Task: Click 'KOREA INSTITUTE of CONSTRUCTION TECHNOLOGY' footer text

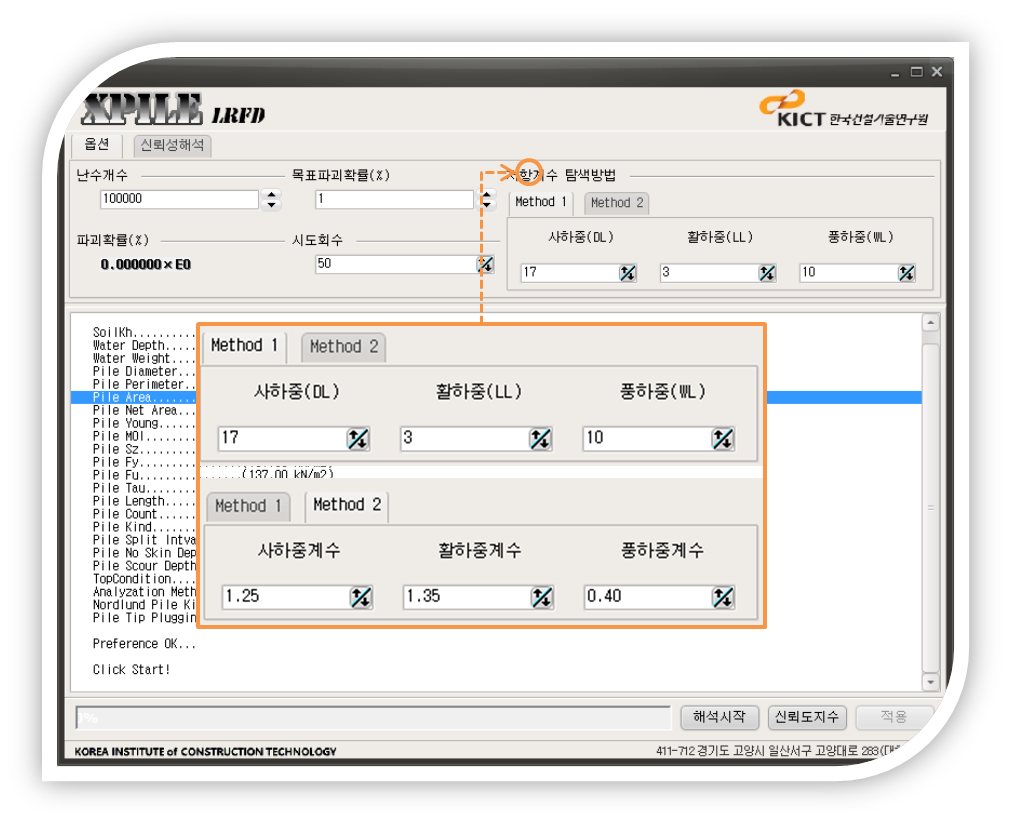Action: [x=206, y=752]
